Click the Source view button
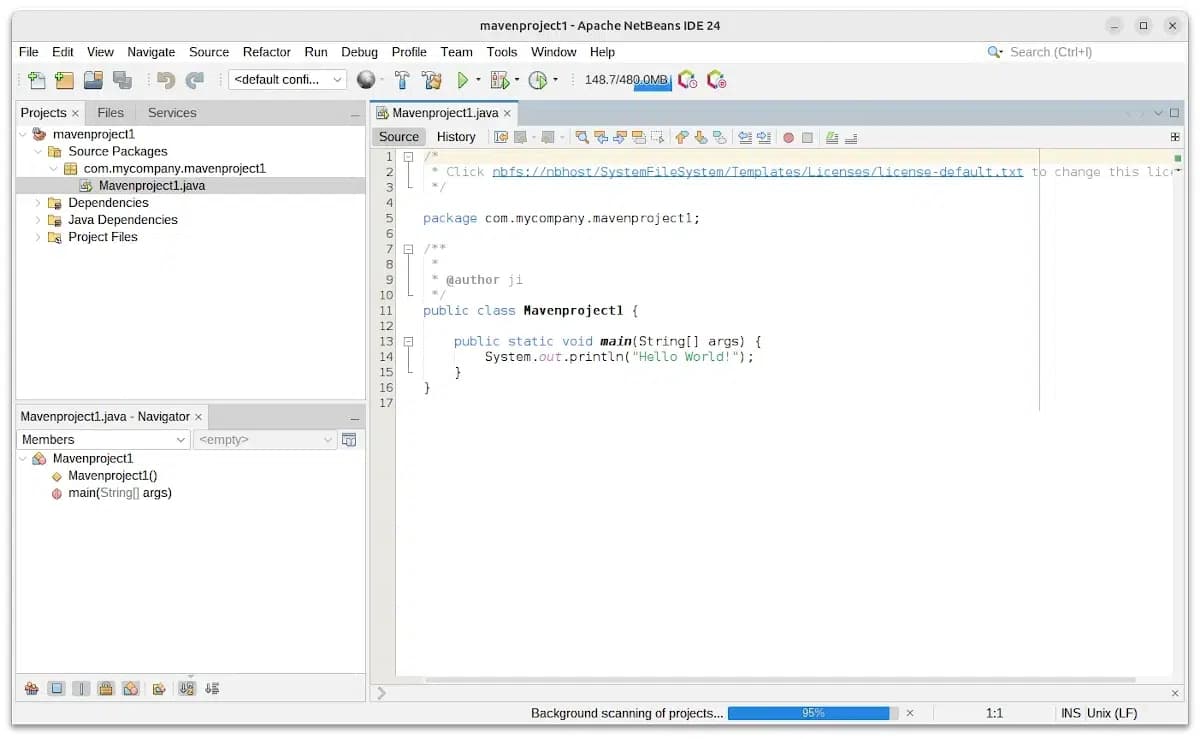Viewport: 1200px width, 739px height. 399,137
